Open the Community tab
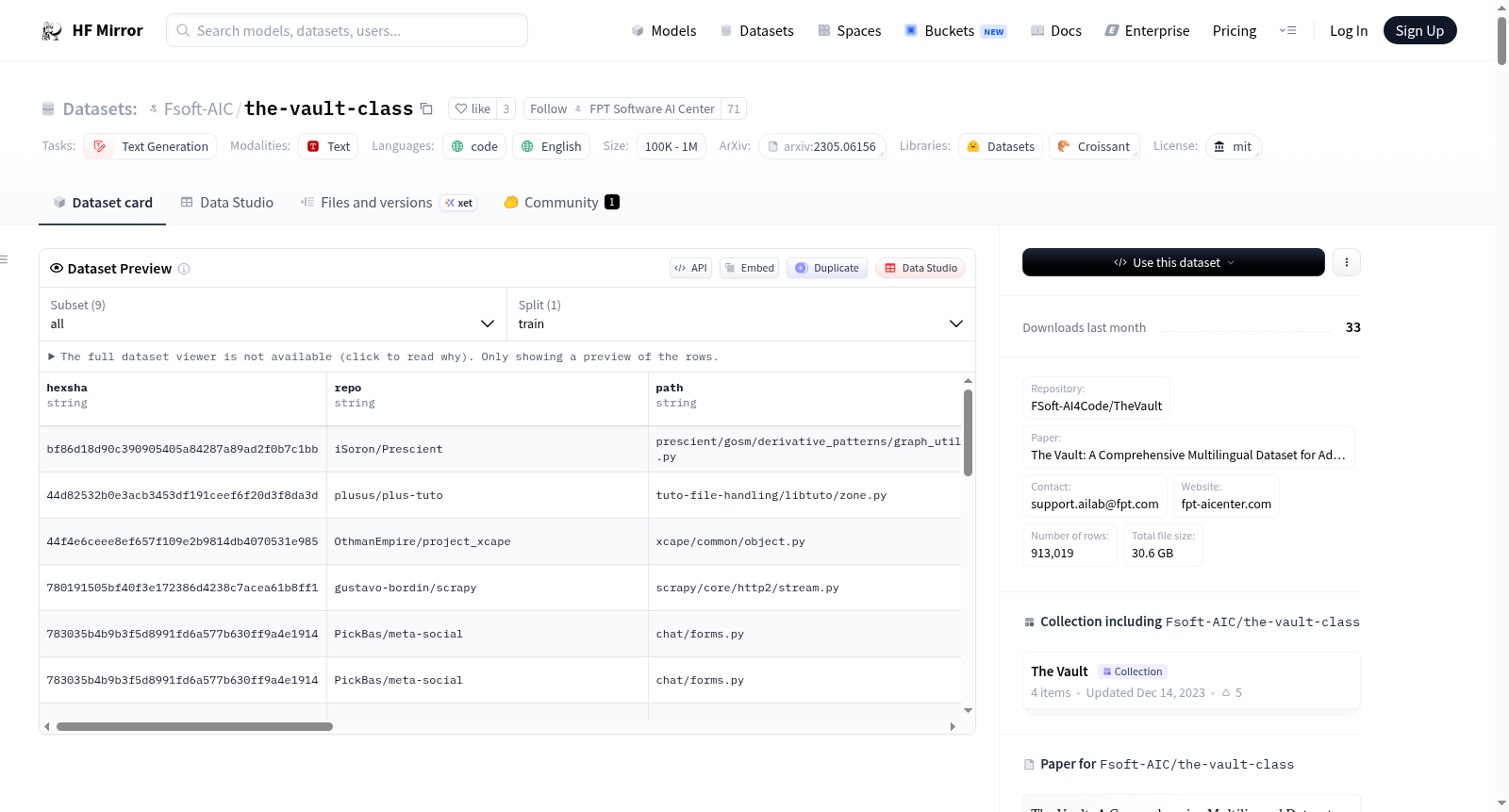Viewport: 1509px width, 812px height. tap(561, 203)
